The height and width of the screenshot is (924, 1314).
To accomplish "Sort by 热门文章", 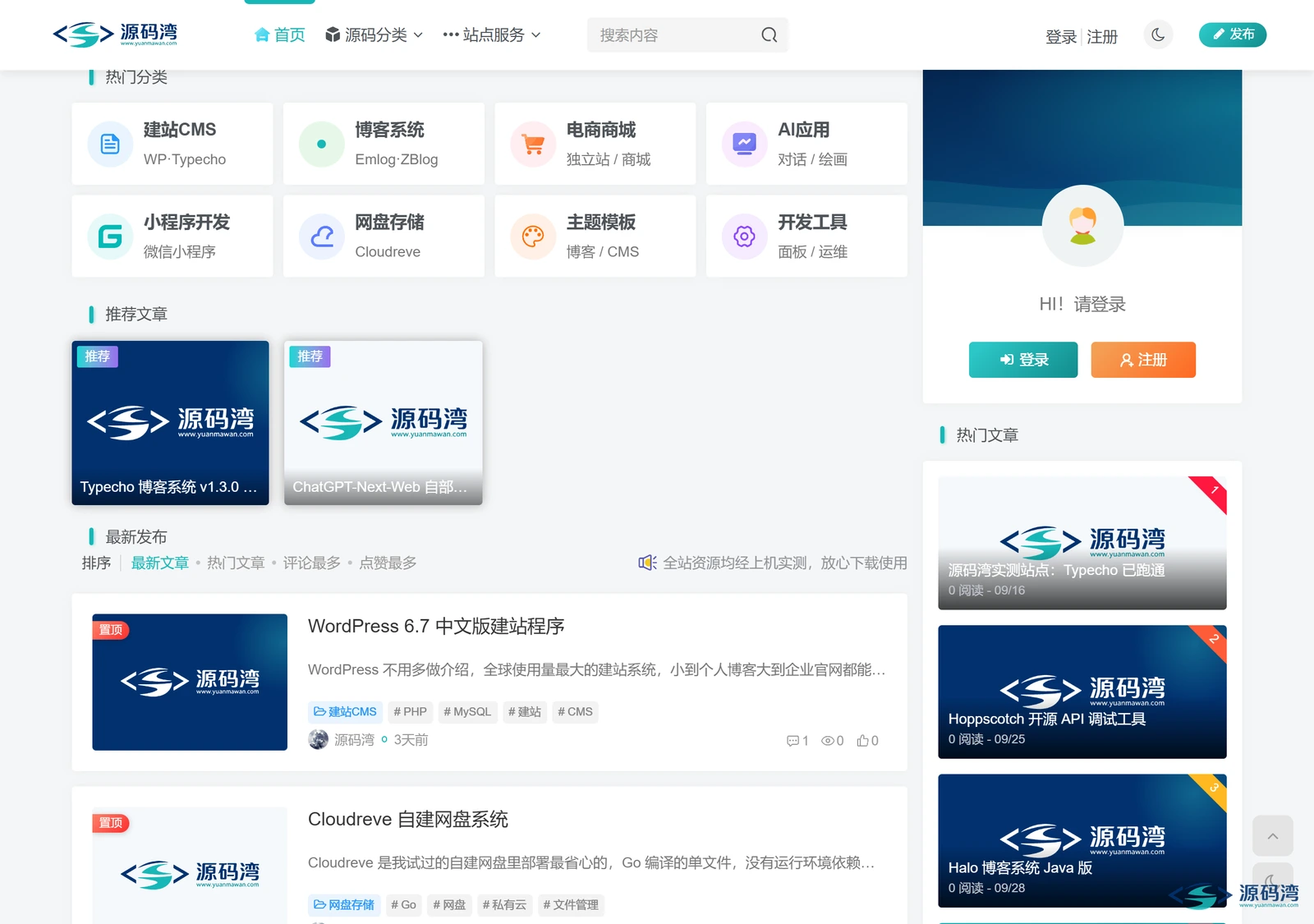I will tap(236, 563).
